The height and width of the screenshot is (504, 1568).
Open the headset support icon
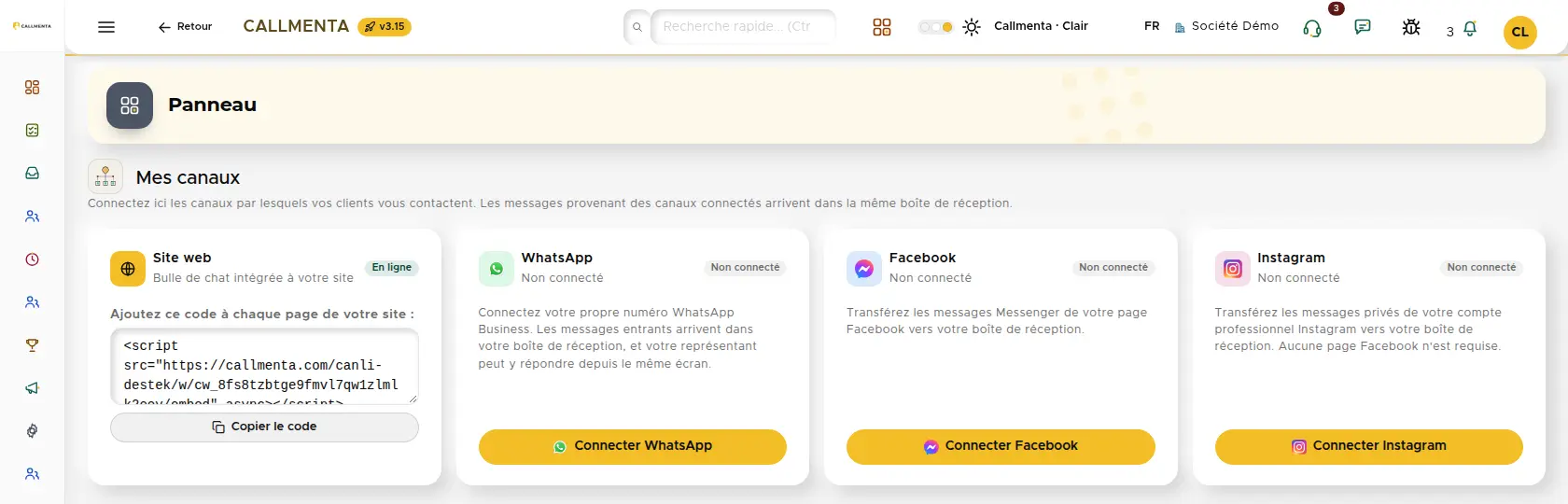1312,28
